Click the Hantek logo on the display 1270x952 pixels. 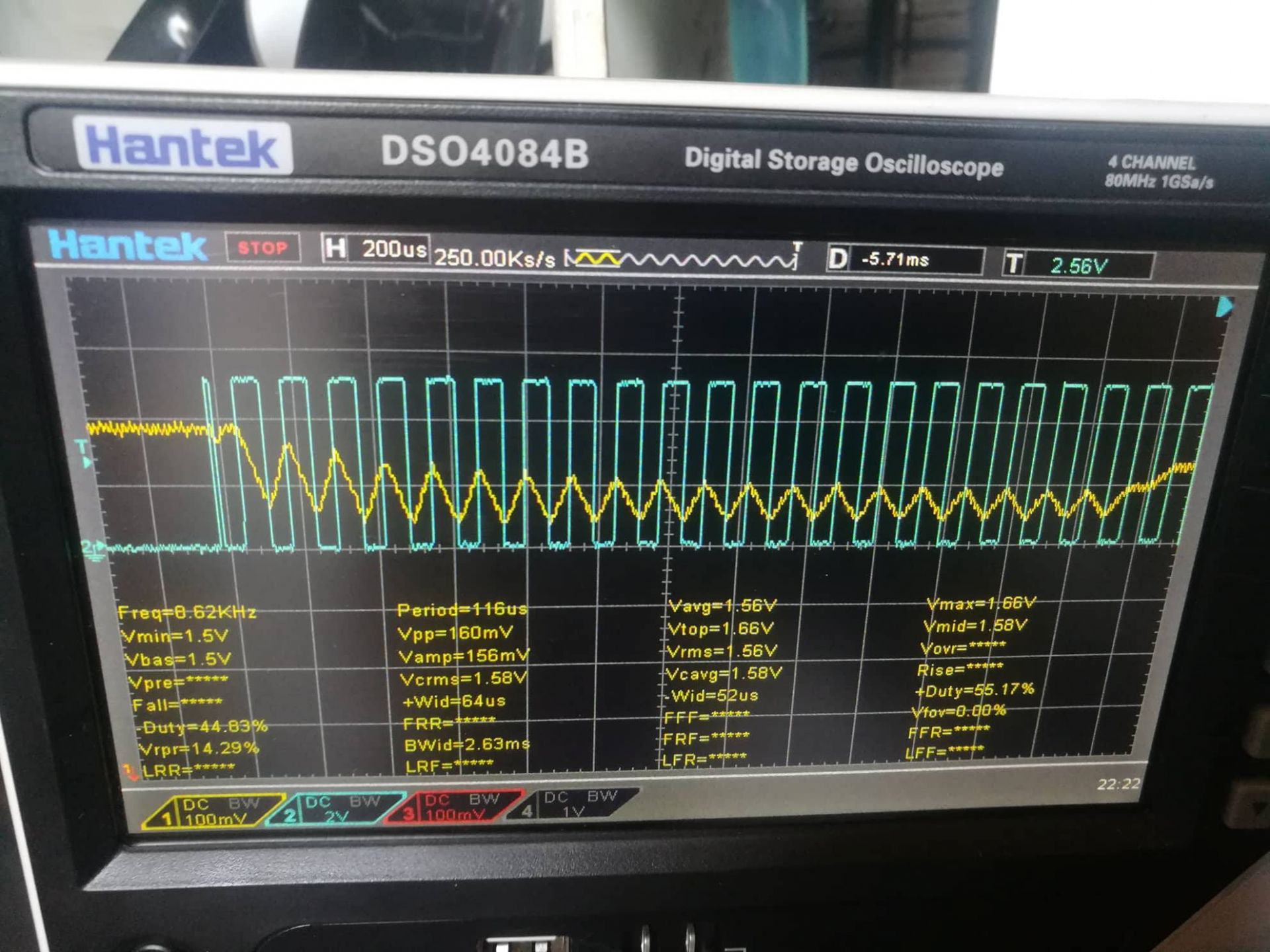click(x=128, y=246)
